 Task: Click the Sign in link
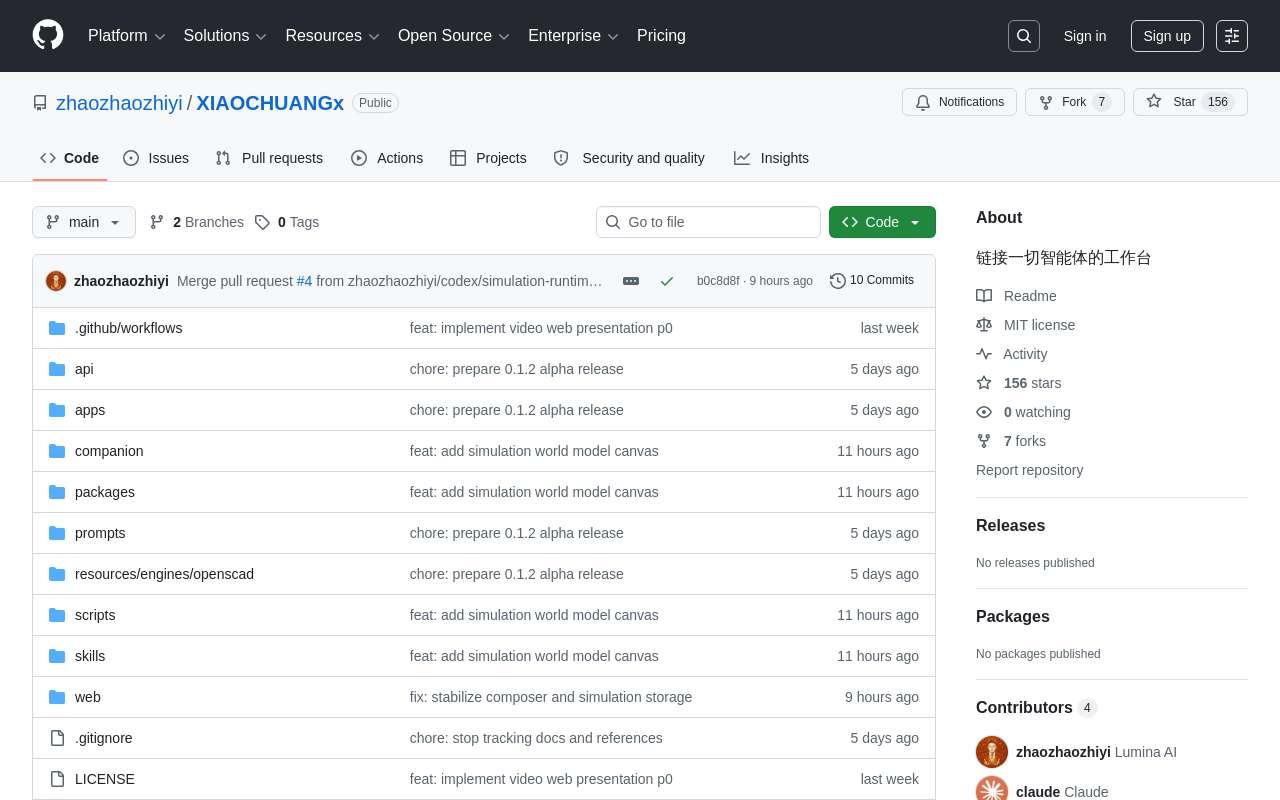click(1085, 36)
